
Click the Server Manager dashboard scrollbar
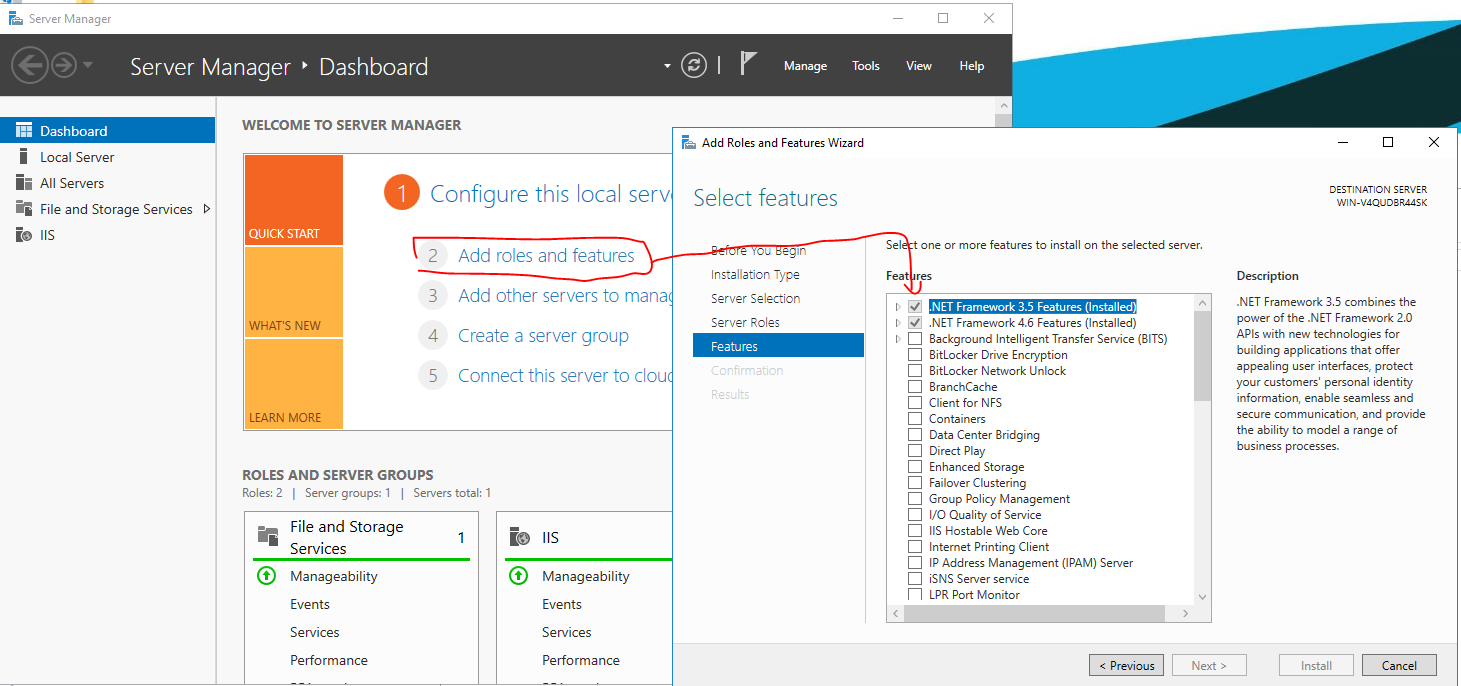pos(1003,122)
